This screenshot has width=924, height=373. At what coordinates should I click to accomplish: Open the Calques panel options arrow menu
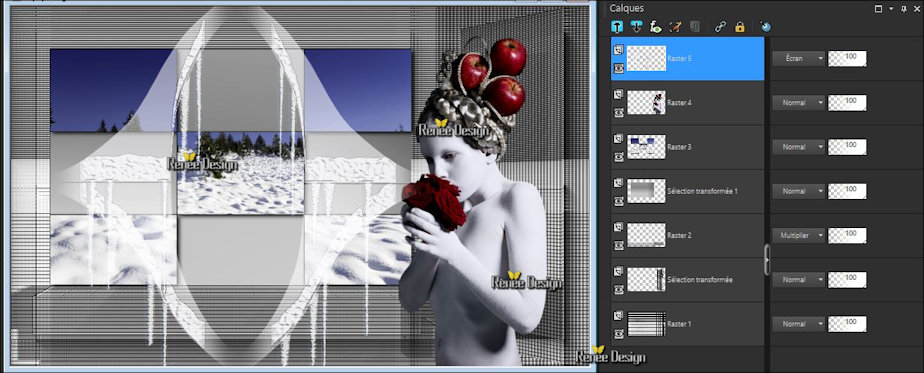[891, 8]
